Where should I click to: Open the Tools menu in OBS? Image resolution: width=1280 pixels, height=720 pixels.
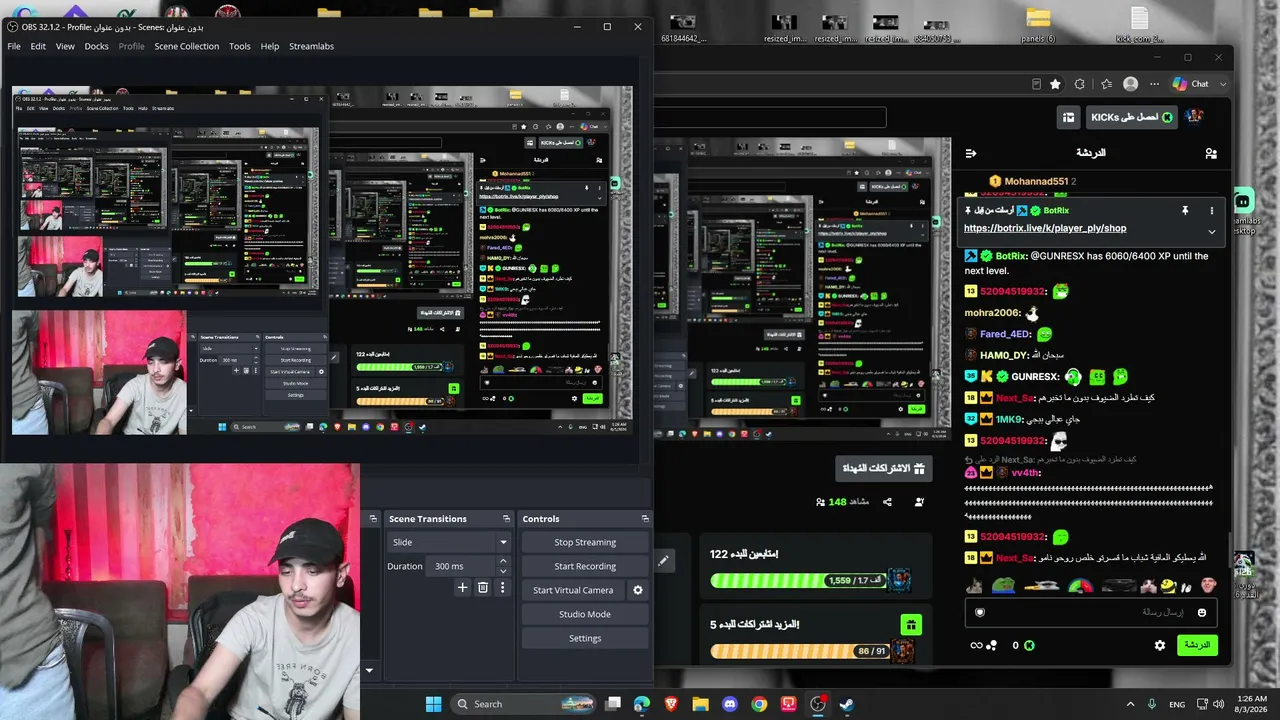click(240, 46)
